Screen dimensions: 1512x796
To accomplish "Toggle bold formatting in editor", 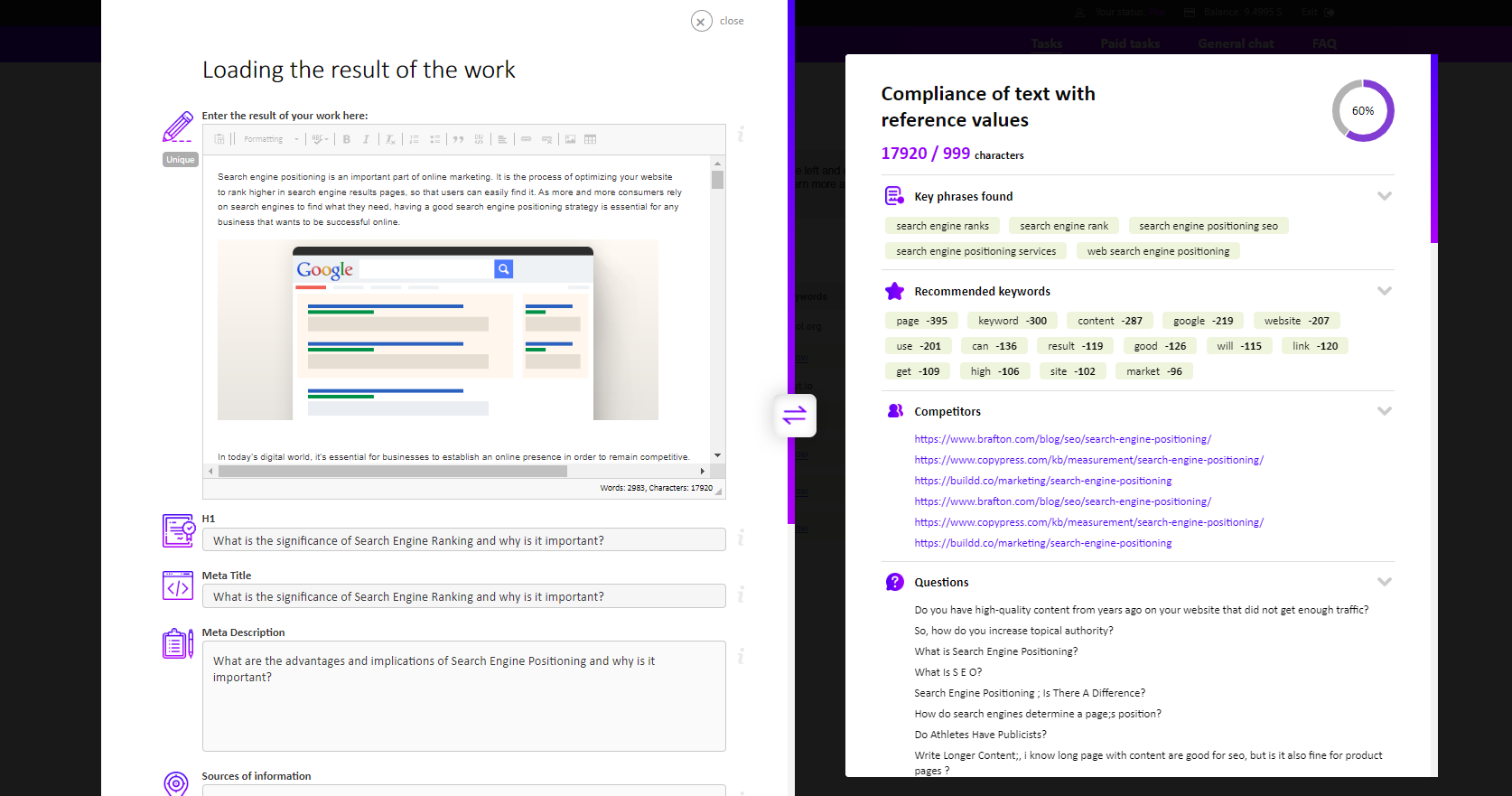I will 347,139.
